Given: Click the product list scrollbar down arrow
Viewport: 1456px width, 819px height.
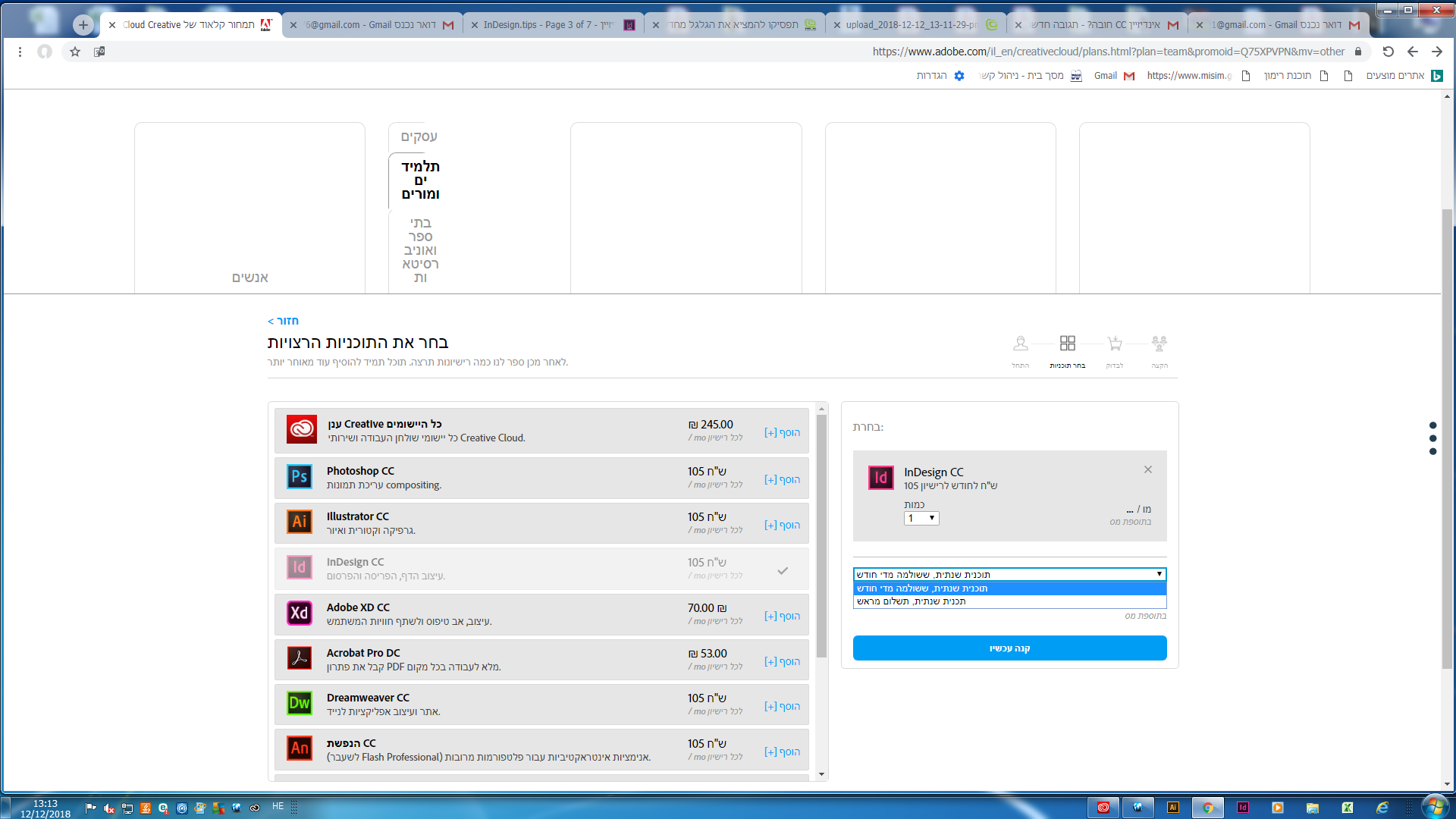Looking at the screenshot, I should 821,774.
